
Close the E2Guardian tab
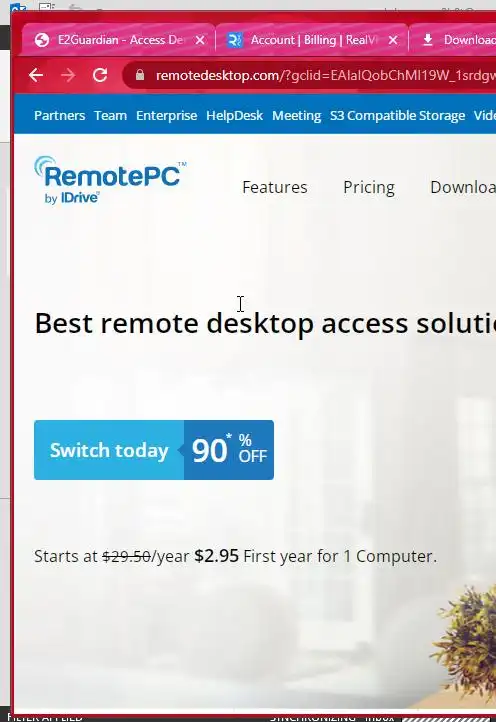pos(200,40)
